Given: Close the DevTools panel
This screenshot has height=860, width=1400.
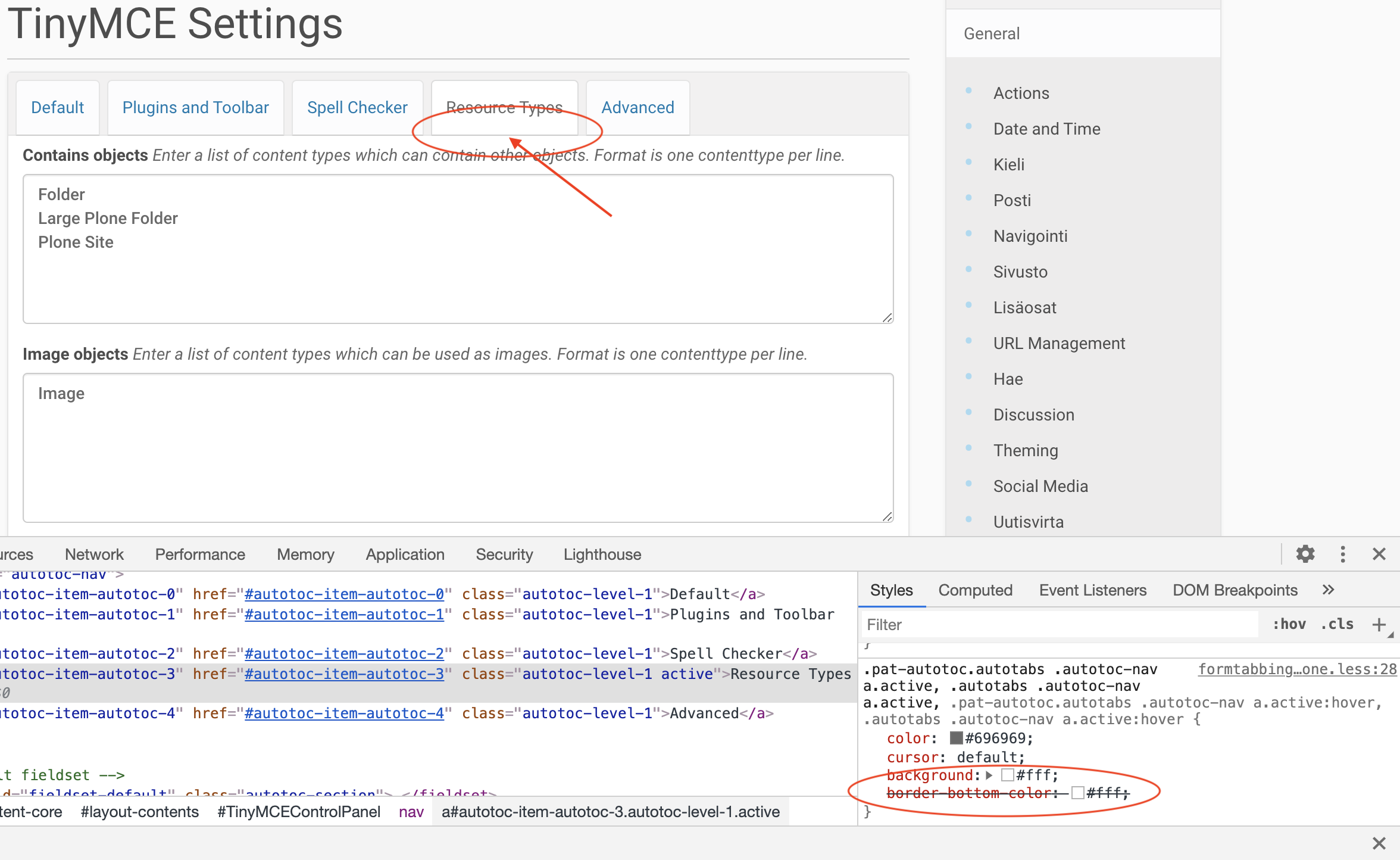Looking at the screenshot, I should [1379, 554].
